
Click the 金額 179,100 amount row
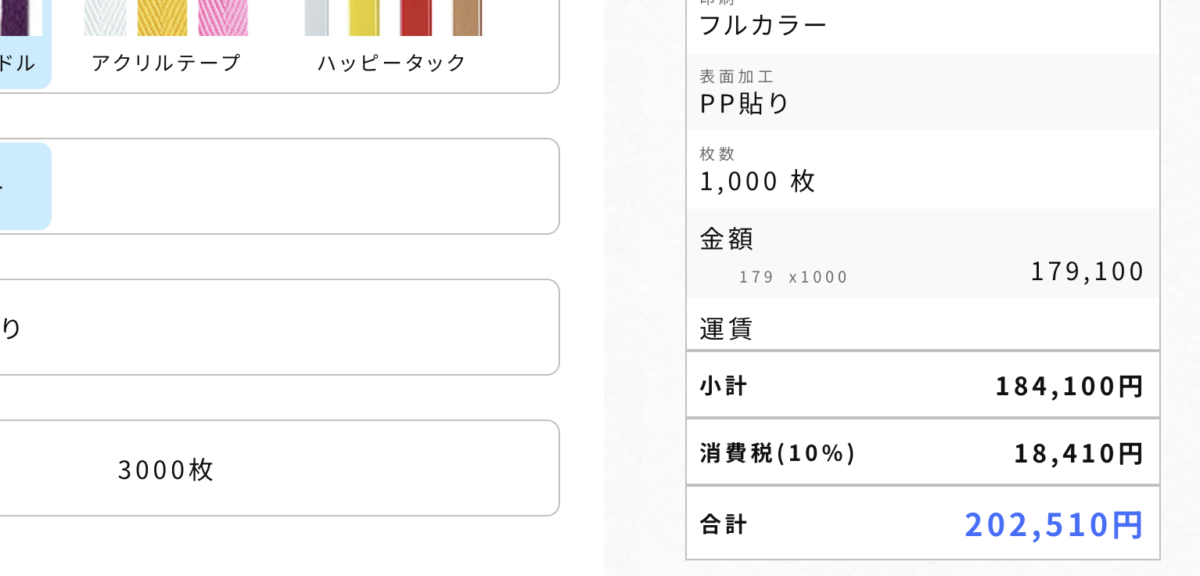[x=922, y=253]
